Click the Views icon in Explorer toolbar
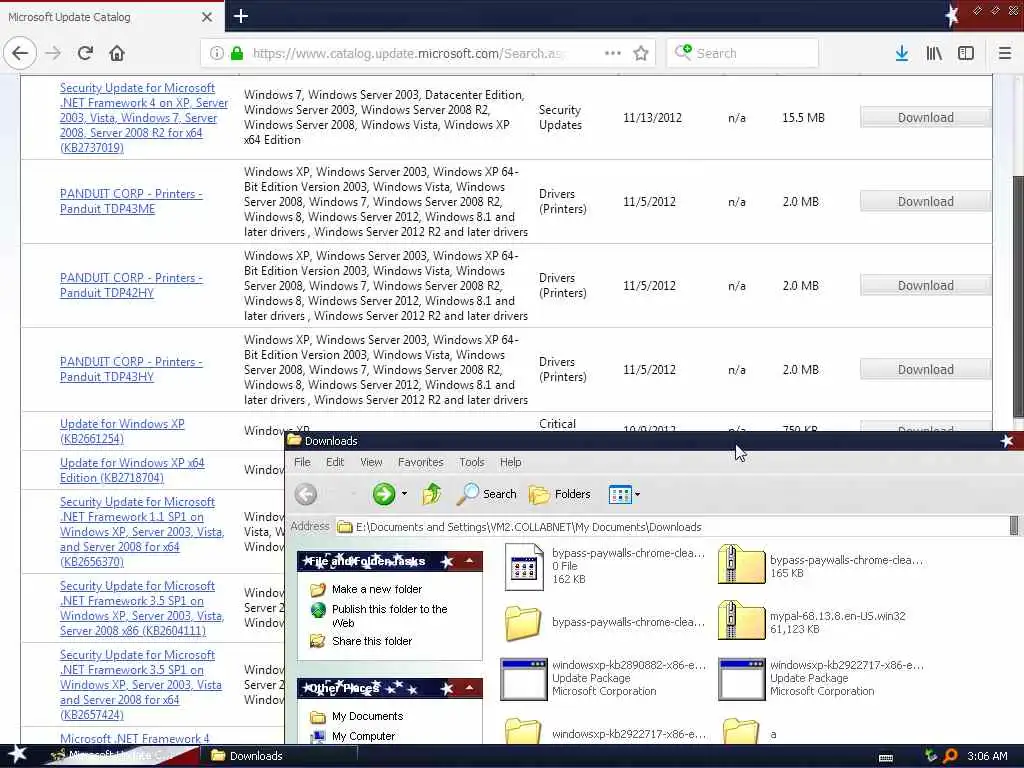This screenshot has height=768, width=1024. [x=620, y=494]
